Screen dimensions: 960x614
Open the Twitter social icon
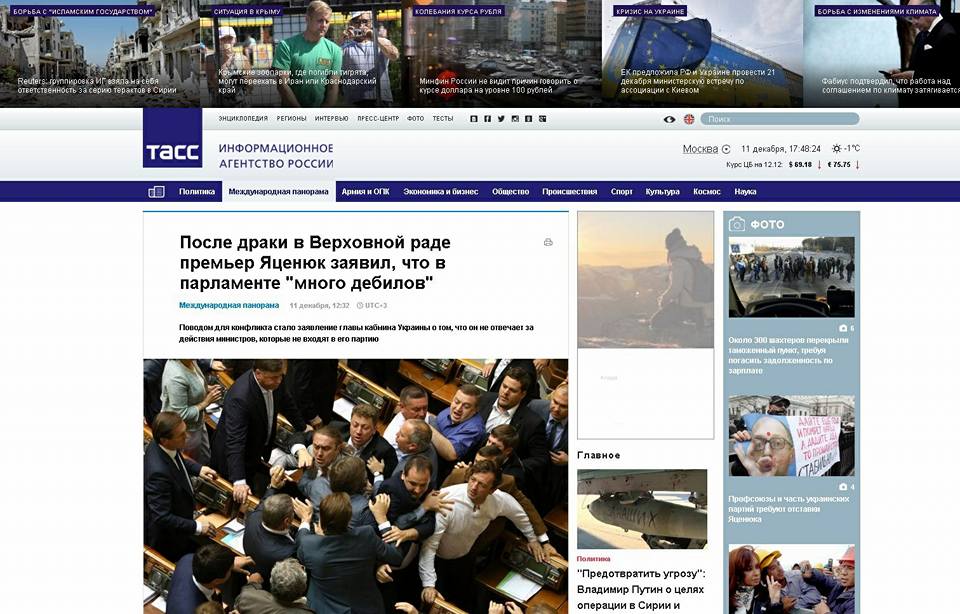click(501, 119)
